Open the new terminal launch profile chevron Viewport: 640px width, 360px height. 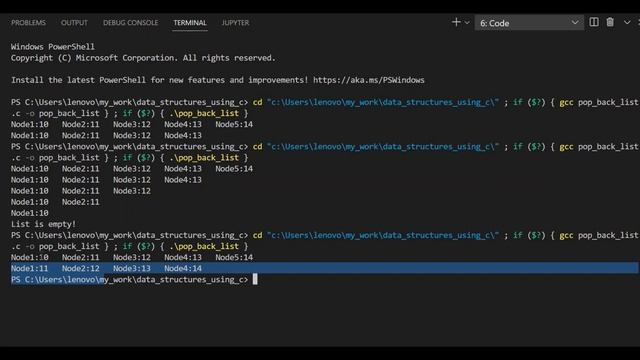pyautogui.click(x=467, y=23)
